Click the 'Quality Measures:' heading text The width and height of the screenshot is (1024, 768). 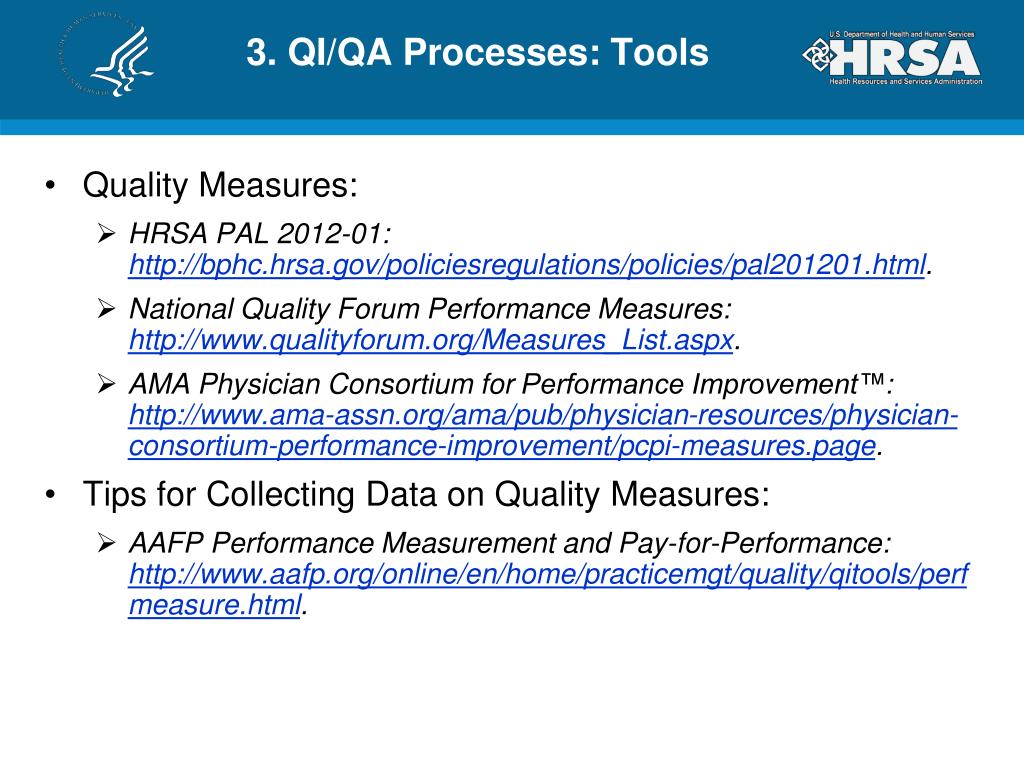click(219, 185)
